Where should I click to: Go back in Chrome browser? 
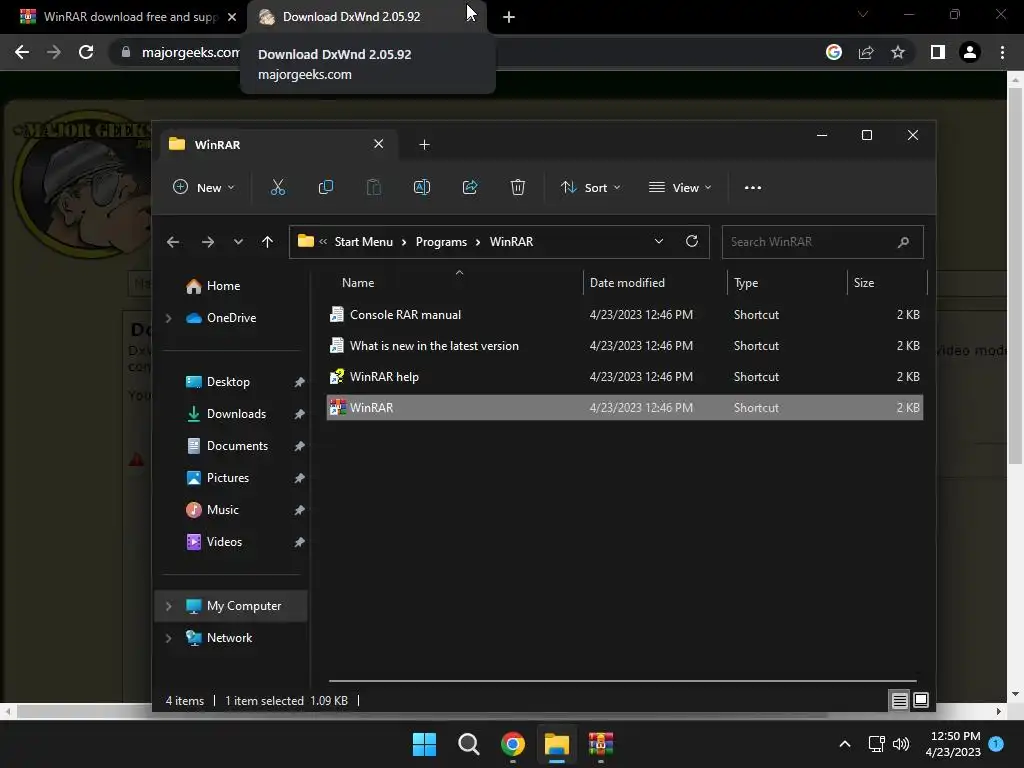pos(22,52)
